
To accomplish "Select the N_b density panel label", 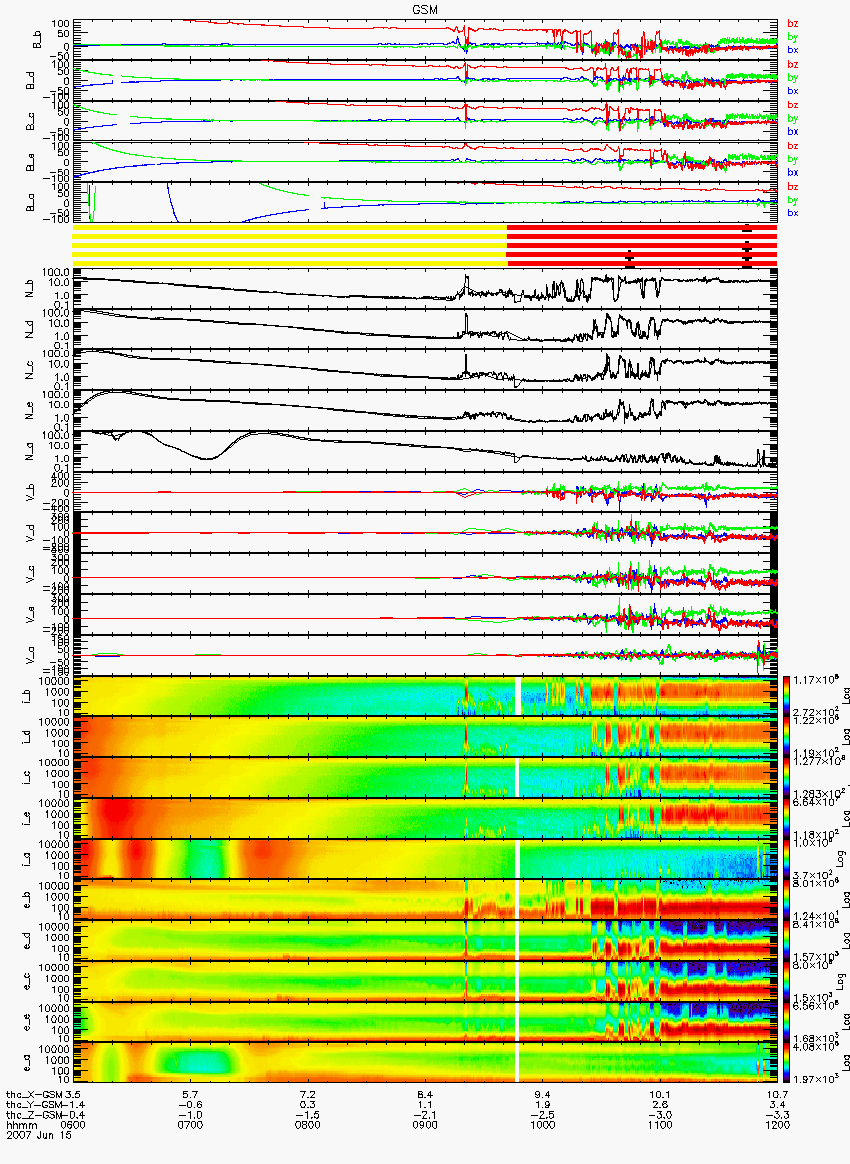I will coord(30,288).
